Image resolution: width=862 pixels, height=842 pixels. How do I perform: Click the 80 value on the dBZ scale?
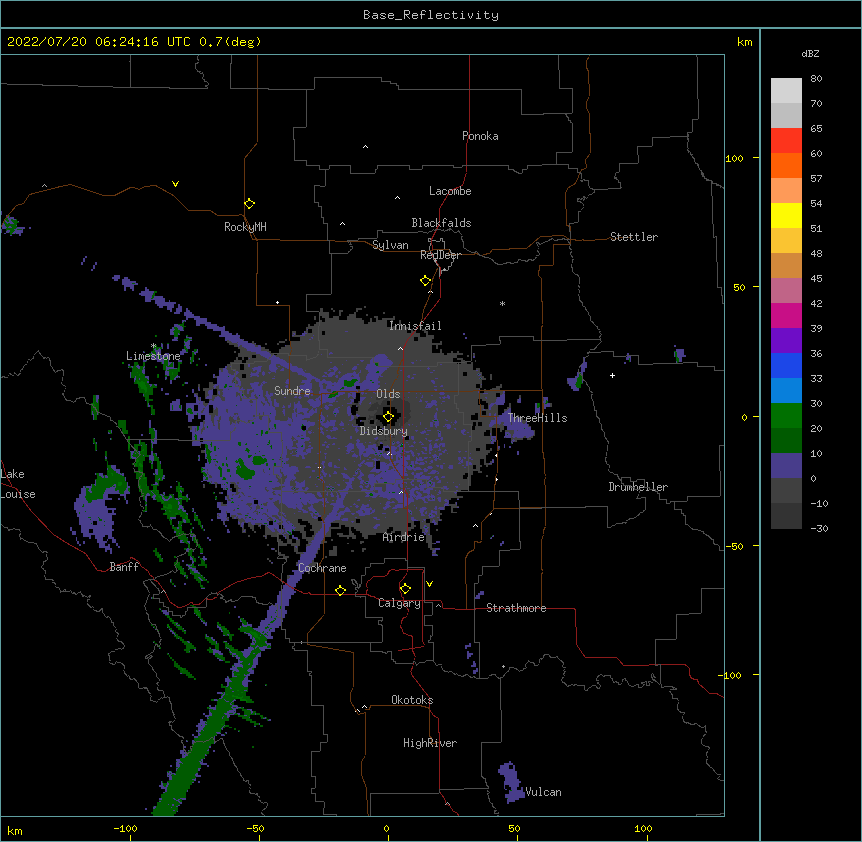click(816, 79)
